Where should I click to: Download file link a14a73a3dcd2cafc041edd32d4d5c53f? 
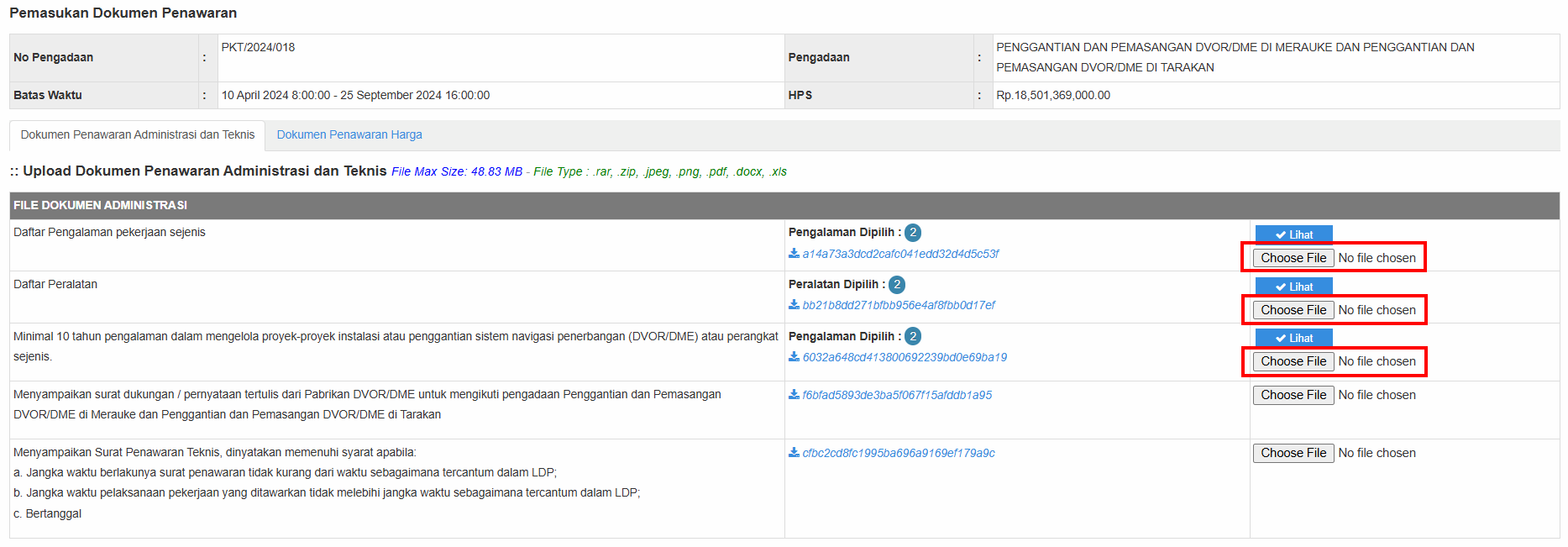point(900,254)
